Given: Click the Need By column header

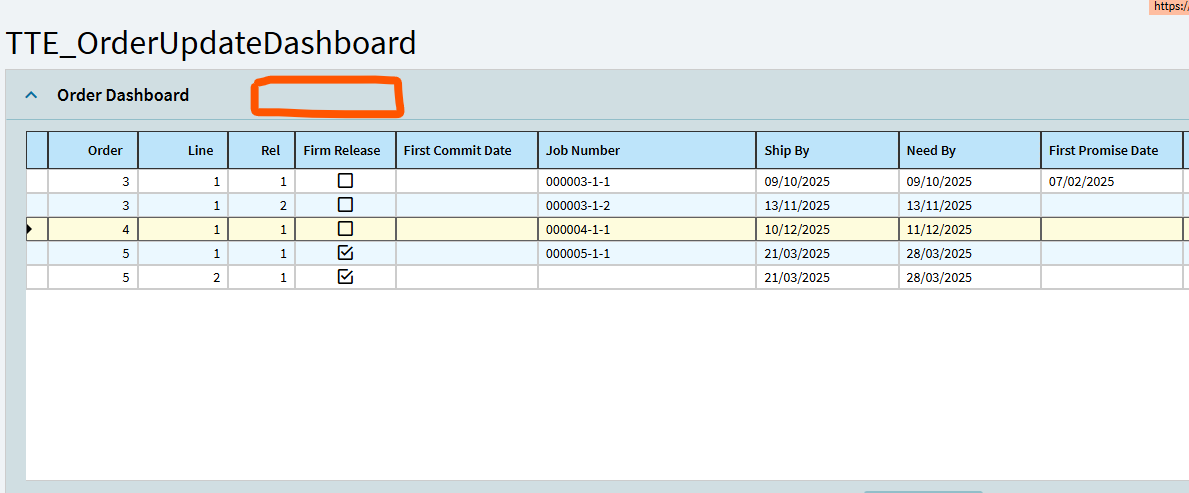Looking at the screenshot, I should [970, 150].
